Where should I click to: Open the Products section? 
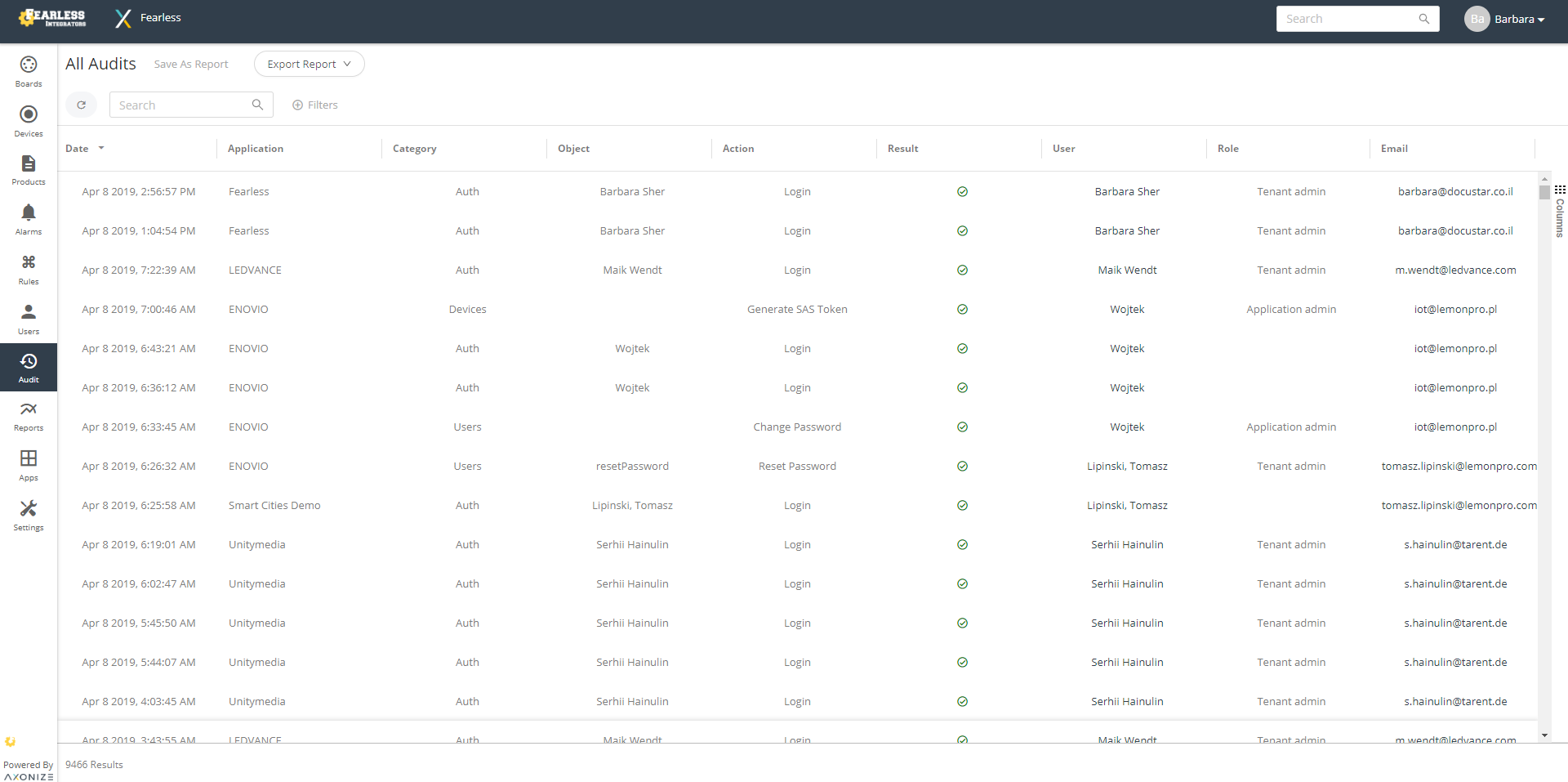point(29,169)
